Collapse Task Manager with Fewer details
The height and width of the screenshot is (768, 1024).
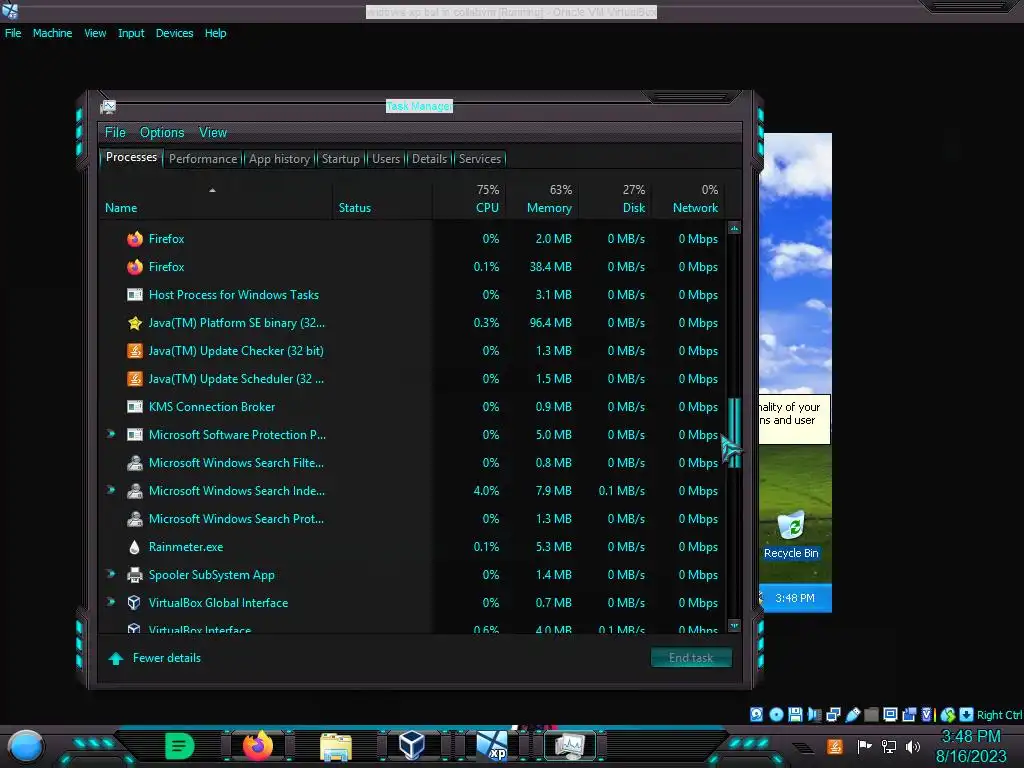155,658
